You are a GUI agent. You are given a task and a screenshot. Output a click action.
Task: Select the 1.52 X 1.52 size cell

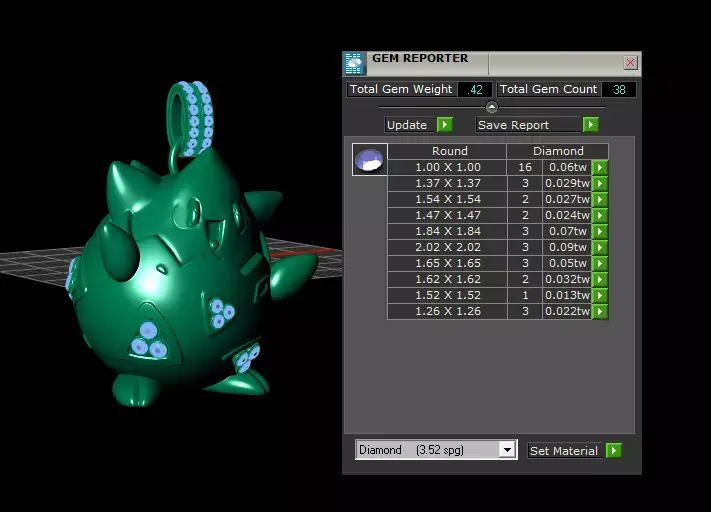point(447,295)
